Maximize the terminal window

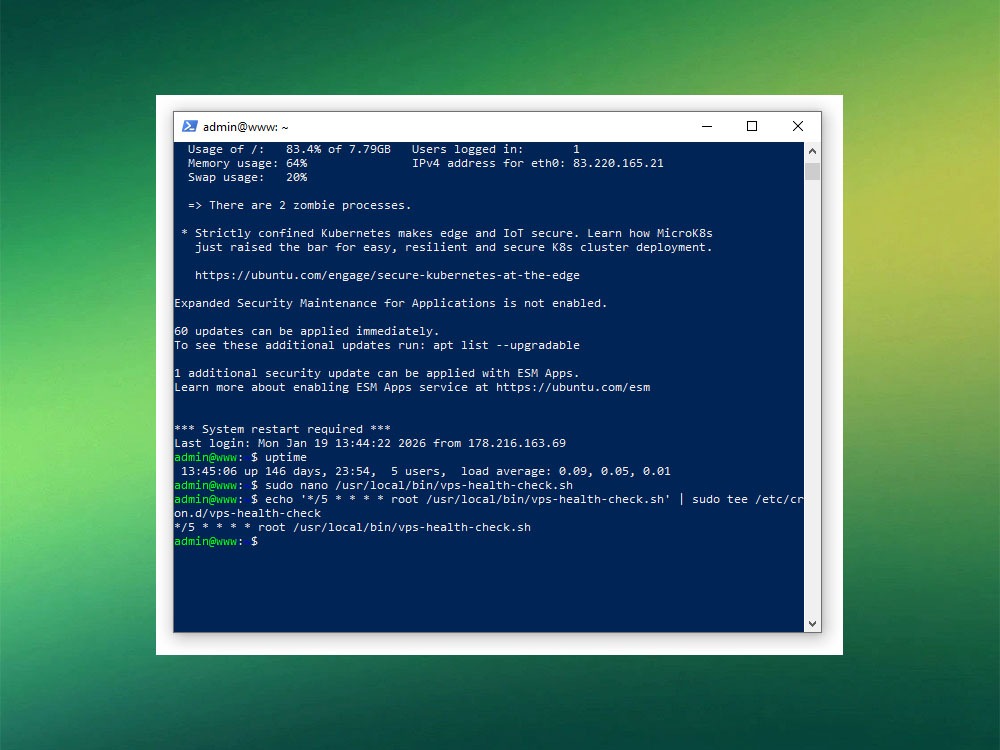pos(752,127)
